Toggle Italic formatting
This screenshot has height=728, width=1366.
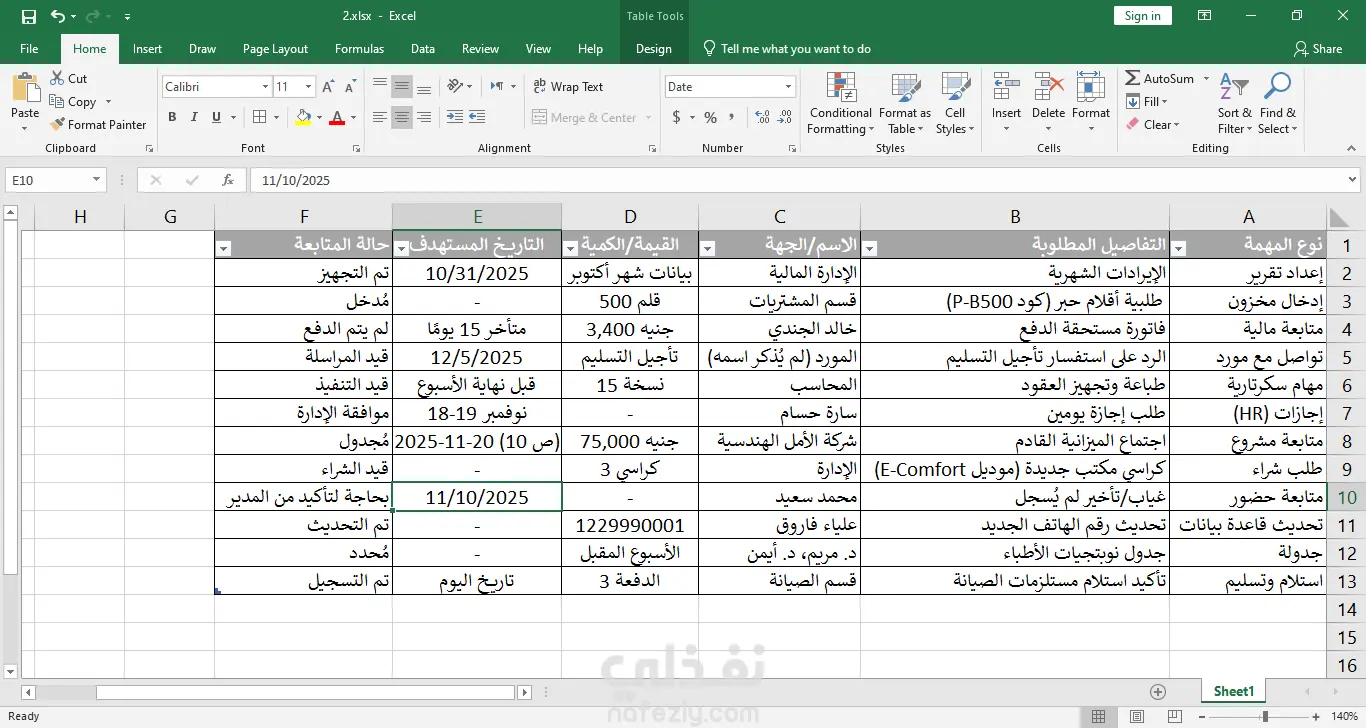coord(193,117)
